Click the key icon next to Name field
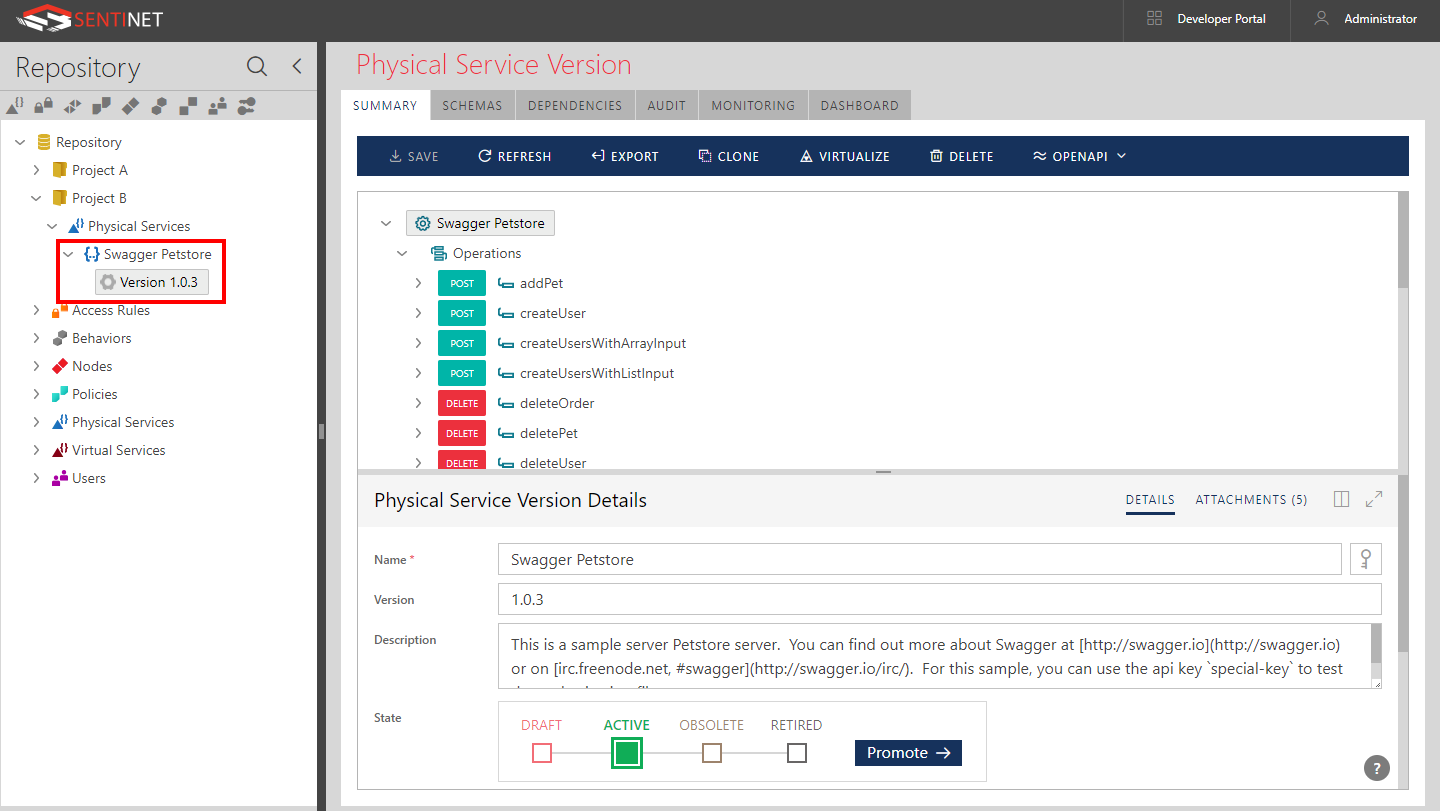 tap(1366, 560)
